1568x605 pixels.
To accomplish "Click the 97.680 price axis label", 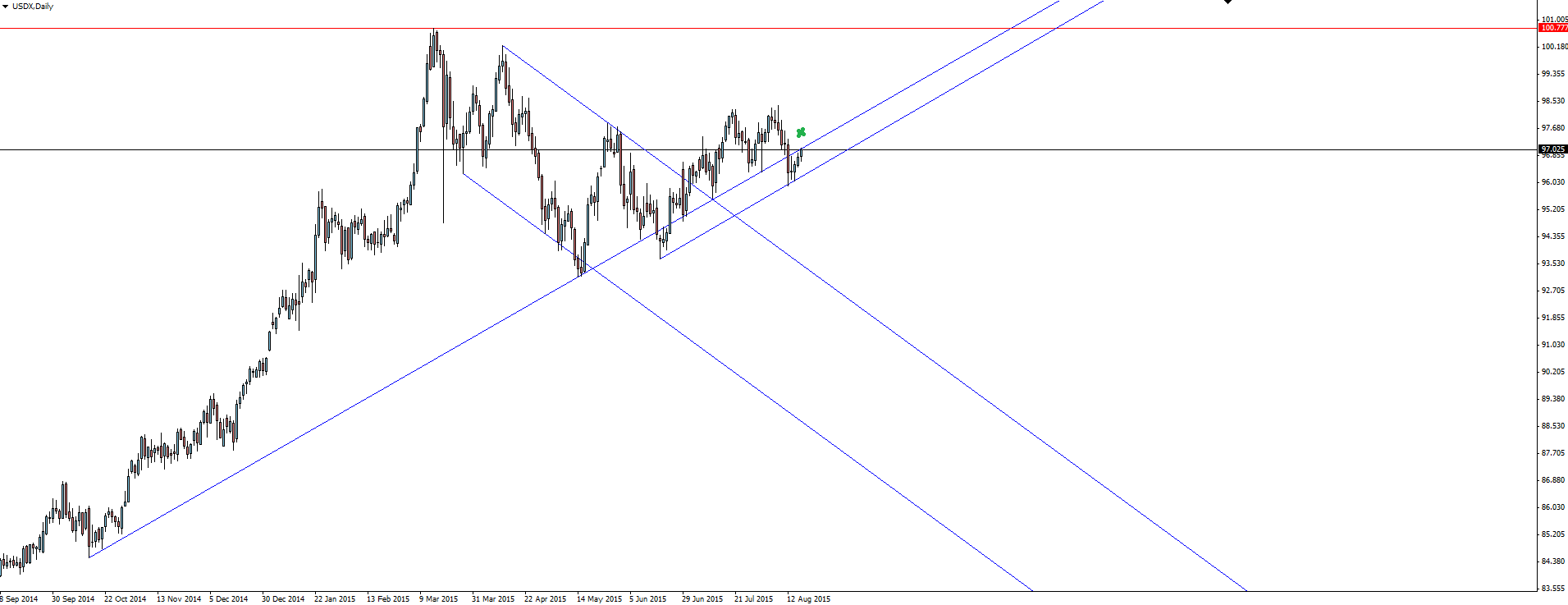I will pos(1554,128).
